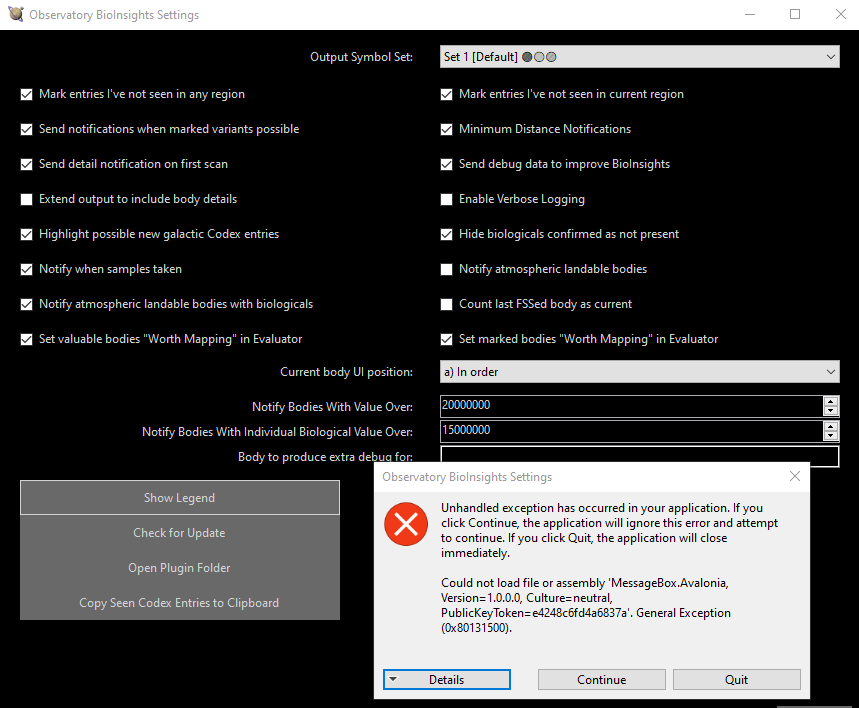Toggle "Mark entries I've not seen in current region"
This screenshot has width=859, height=708.
446,94
